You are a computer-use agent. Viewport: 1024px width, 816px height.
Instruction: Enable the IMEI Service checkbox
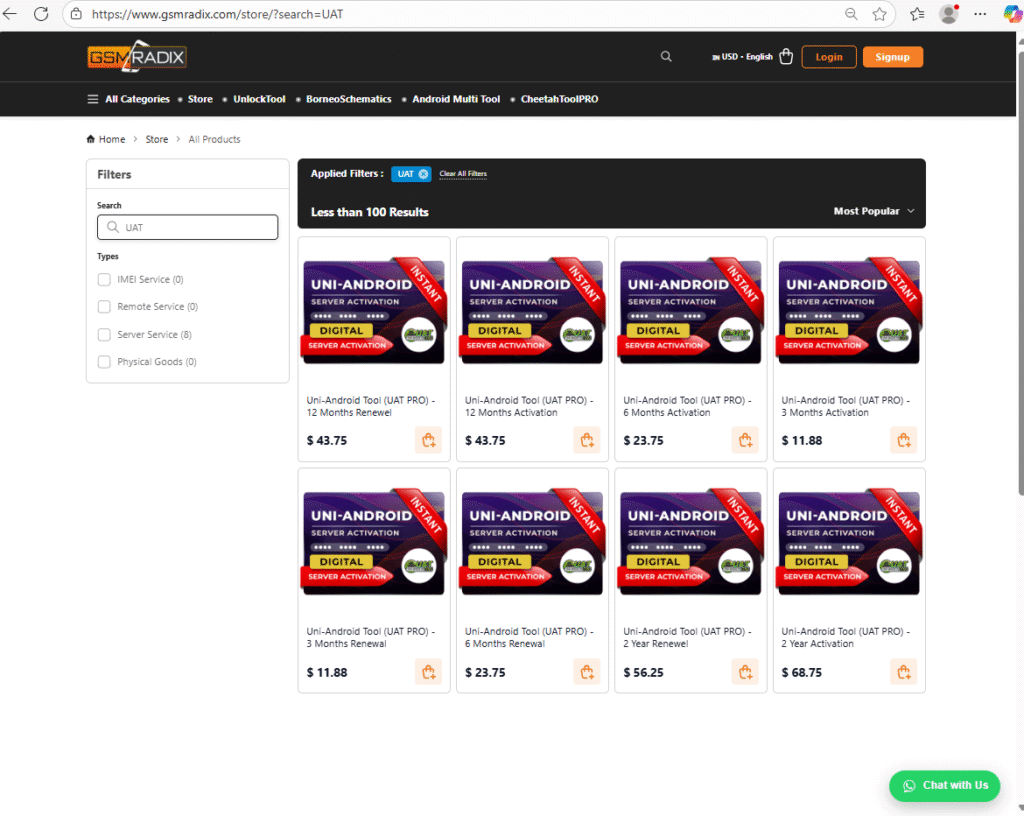pyautogui.click(x=104, y=280)
